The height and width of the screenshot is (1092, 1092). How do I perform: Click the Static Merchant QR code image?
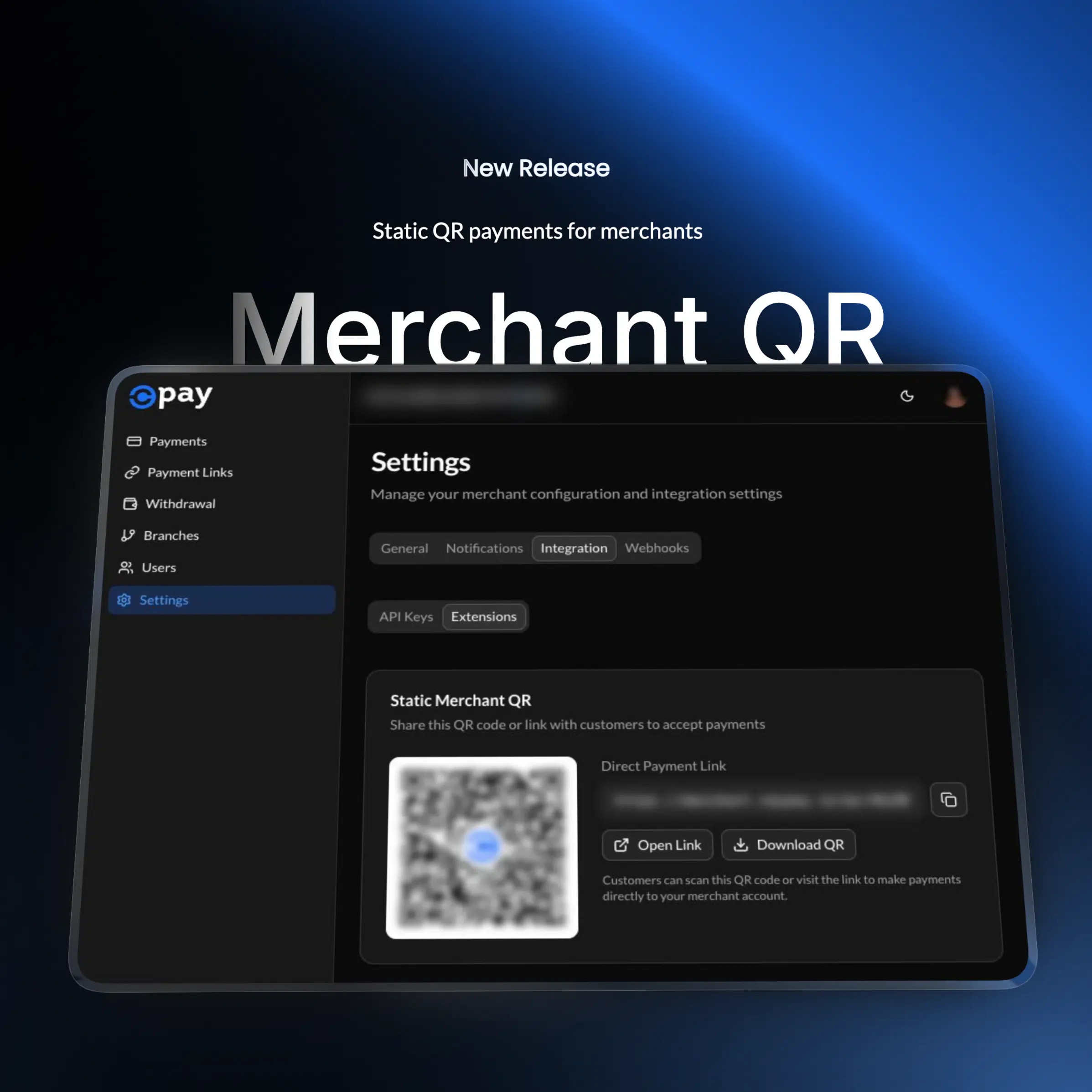[482, 846]
